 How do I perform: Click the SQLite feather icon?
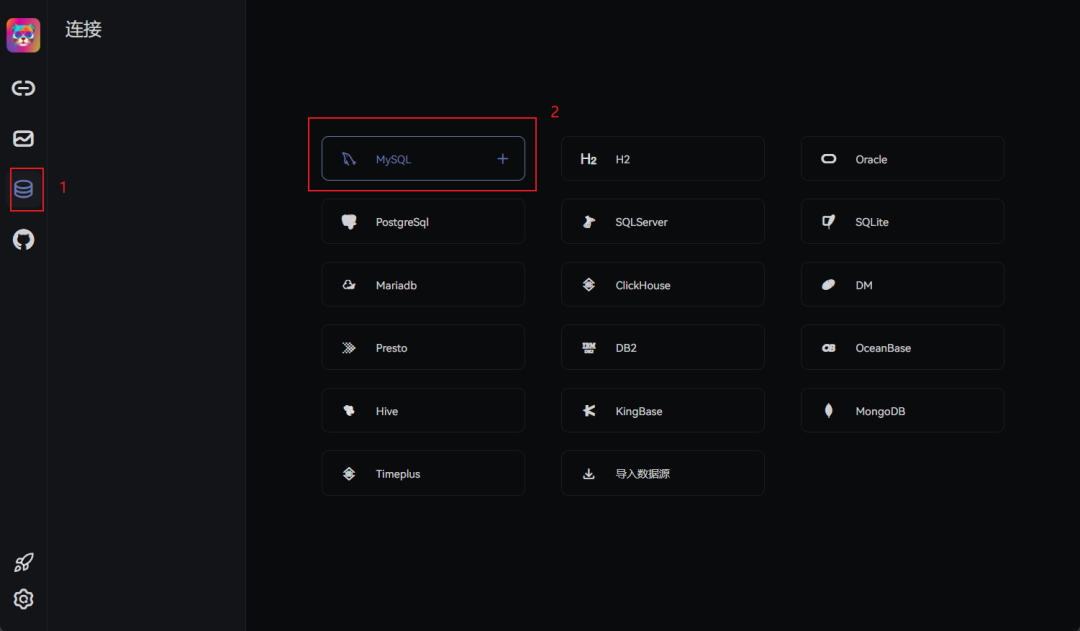(x=829, y=222)
